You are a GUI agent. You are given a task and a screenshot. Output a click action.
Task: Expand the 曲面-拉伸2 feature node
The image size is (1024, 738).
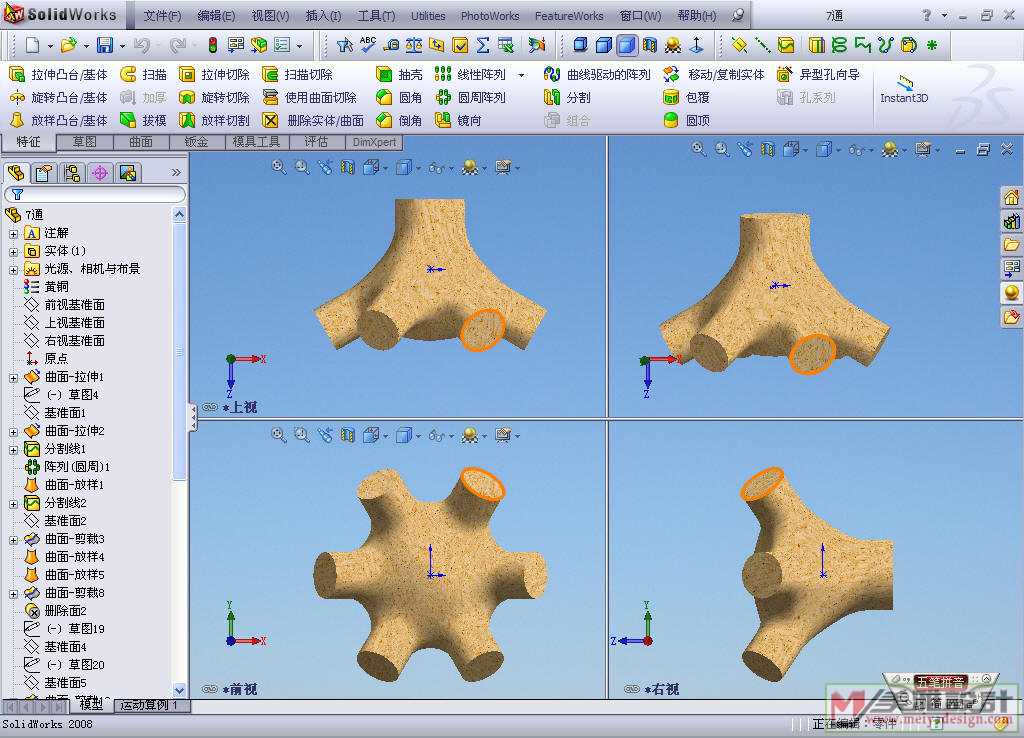[13, 432]
